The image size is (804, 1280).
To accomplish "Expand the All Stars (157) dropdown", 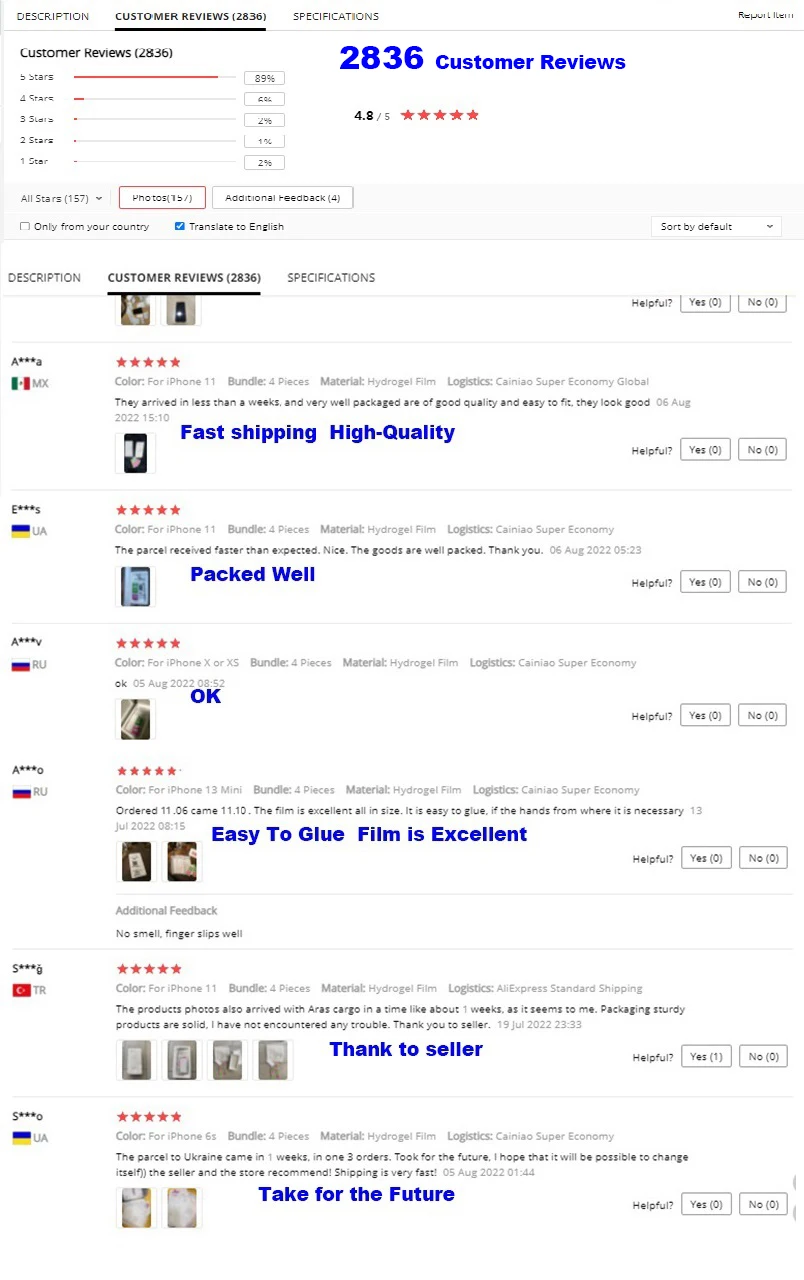I will 62,198.
